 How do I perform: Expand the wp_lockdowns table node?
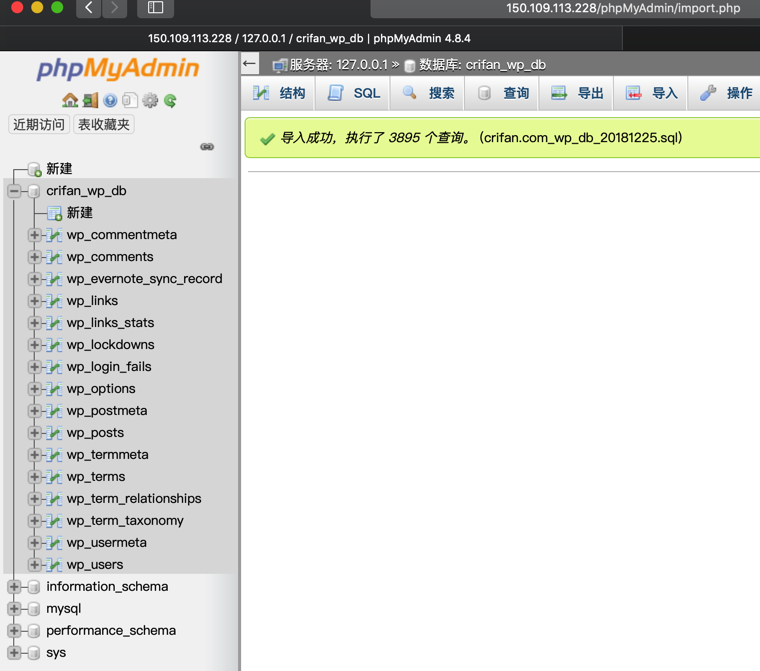(x=34, y=345)
